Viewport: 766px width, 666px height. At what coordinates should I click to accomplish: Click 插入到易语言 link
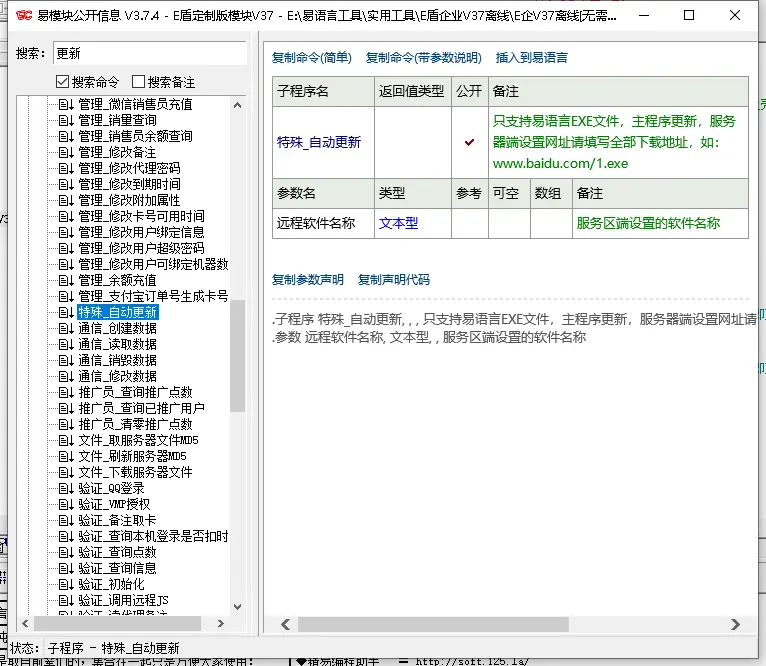[532, 58]
